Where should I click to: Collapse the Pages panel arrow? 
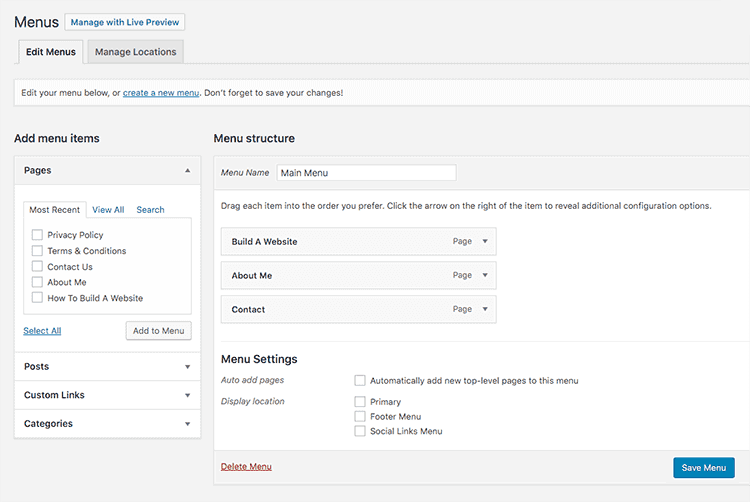pyautogui.click(x=187, y=171)
